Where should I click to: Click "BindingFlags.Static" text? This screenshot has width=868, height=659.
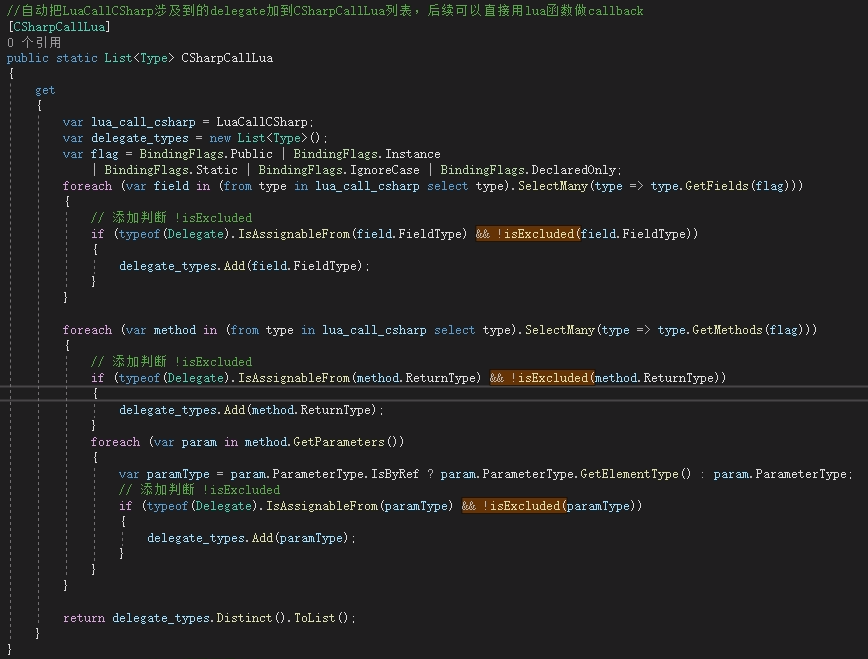[x=170, y=170]
